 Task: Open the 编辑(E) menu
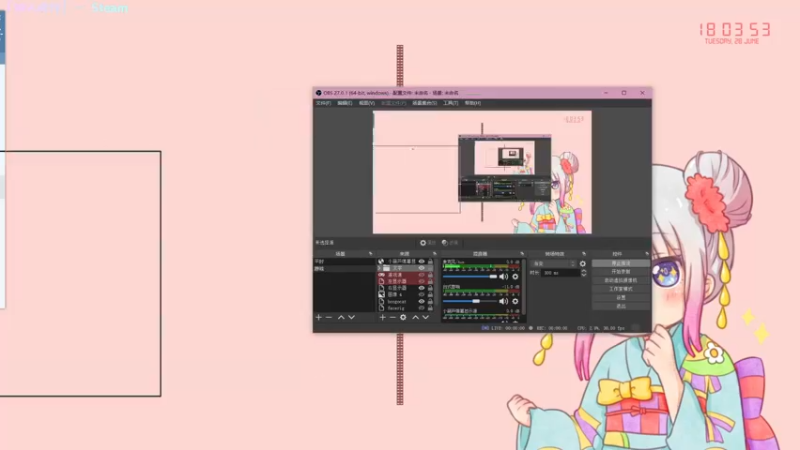click(345, 103)
